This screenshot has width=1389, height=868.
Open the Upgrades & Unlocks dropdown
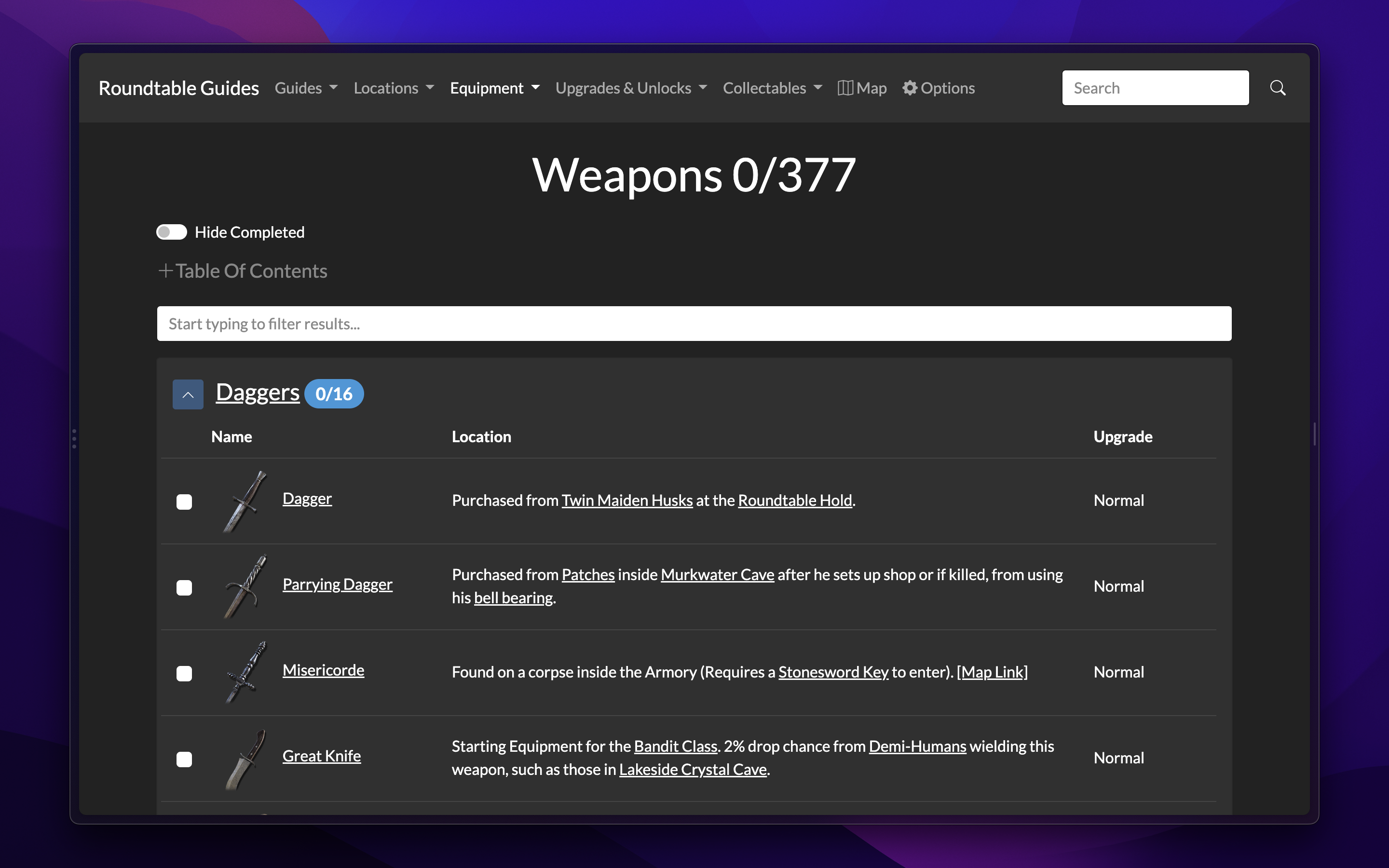point(631,88)
